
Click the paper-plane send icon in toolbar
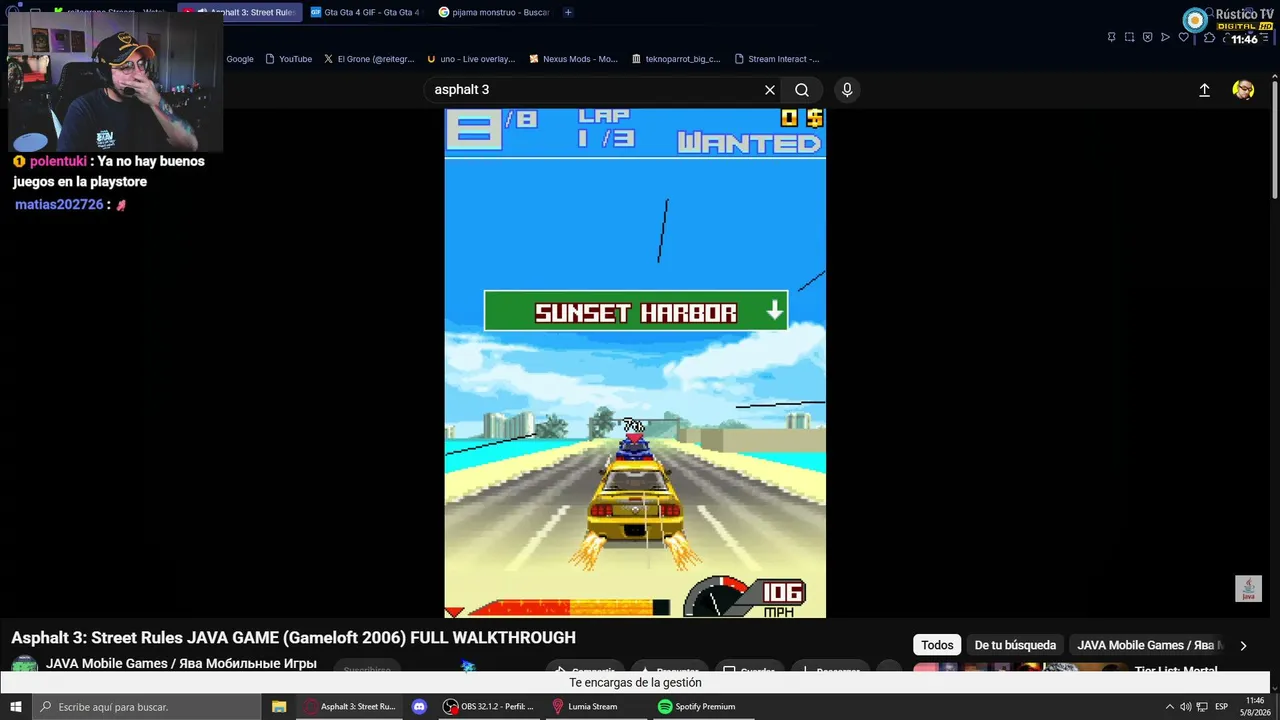1165,37
